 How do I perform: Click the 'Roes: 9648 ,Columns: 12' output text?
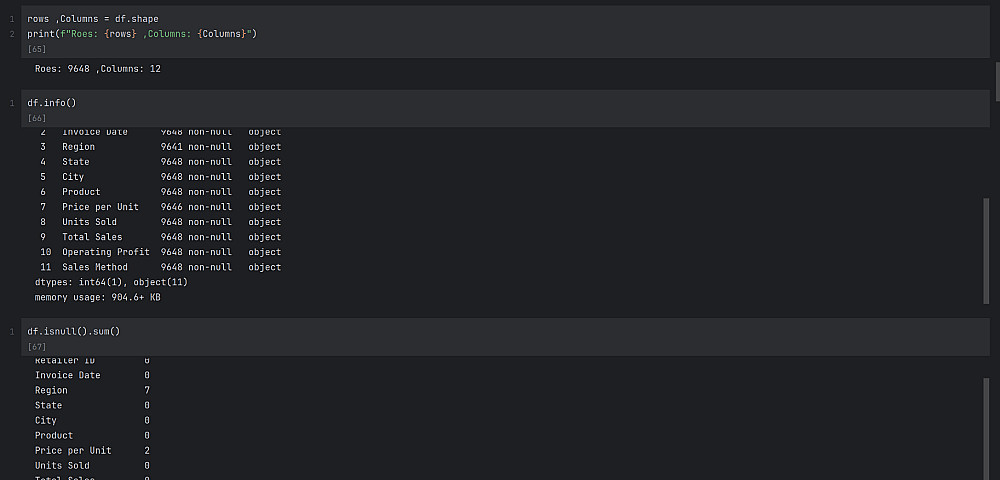tap(98, 69)
